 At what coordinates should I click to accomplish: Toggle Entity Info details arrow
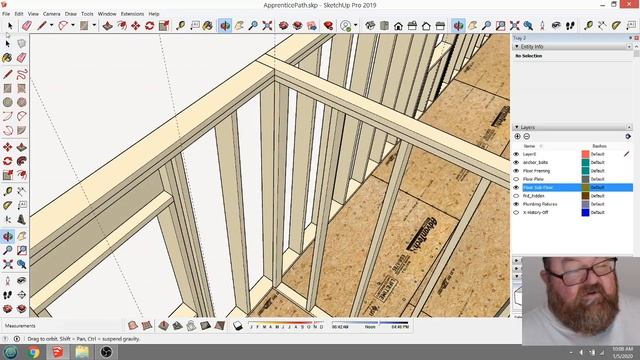pos(629,47)
